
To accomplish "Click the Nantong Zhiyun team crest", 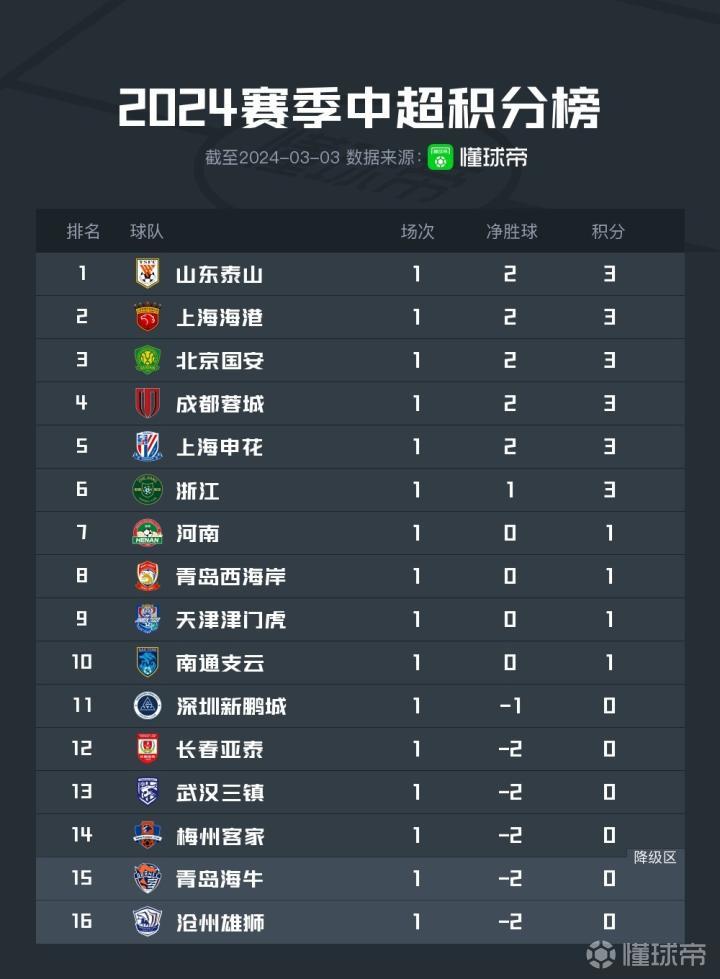I will tap(147, 663).
